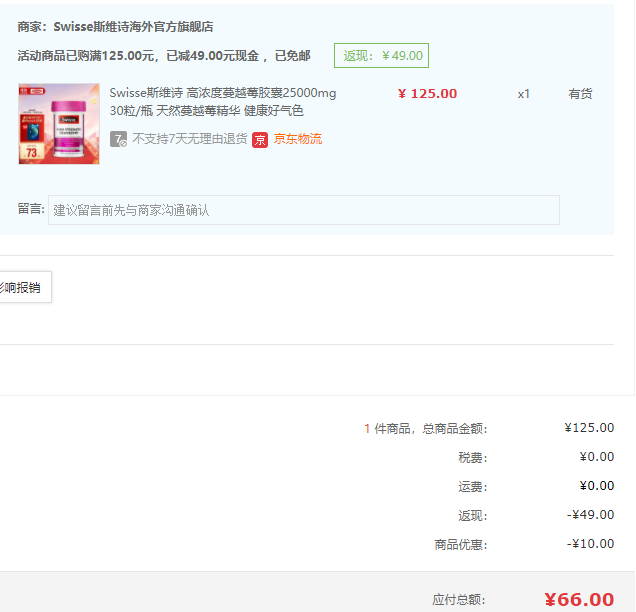Click the 商品优惠 value -¥10.00
Screen dimensions: 636x612
coord(590,544)
